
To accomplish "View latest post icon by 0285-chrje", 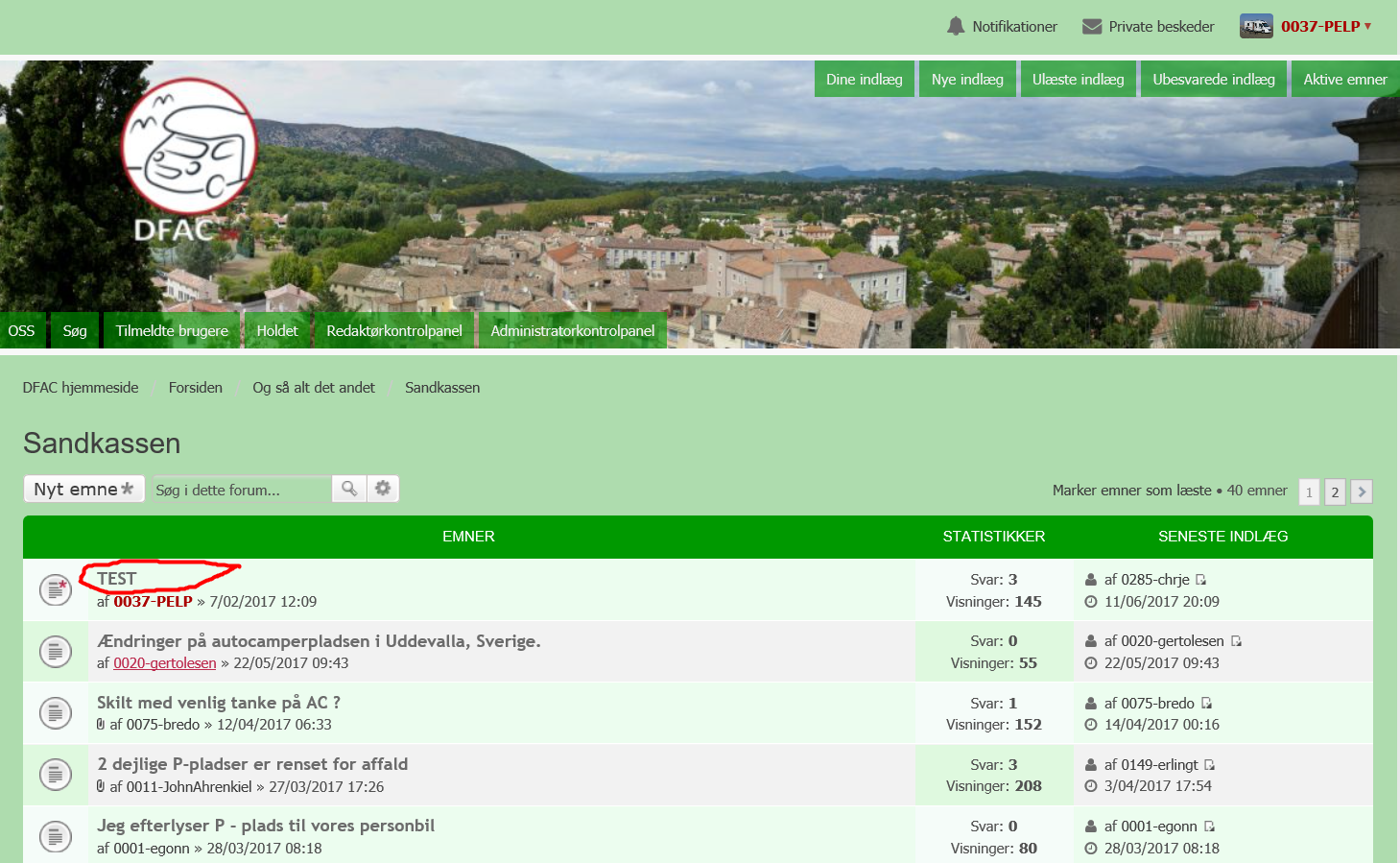I will (1201, 580).
